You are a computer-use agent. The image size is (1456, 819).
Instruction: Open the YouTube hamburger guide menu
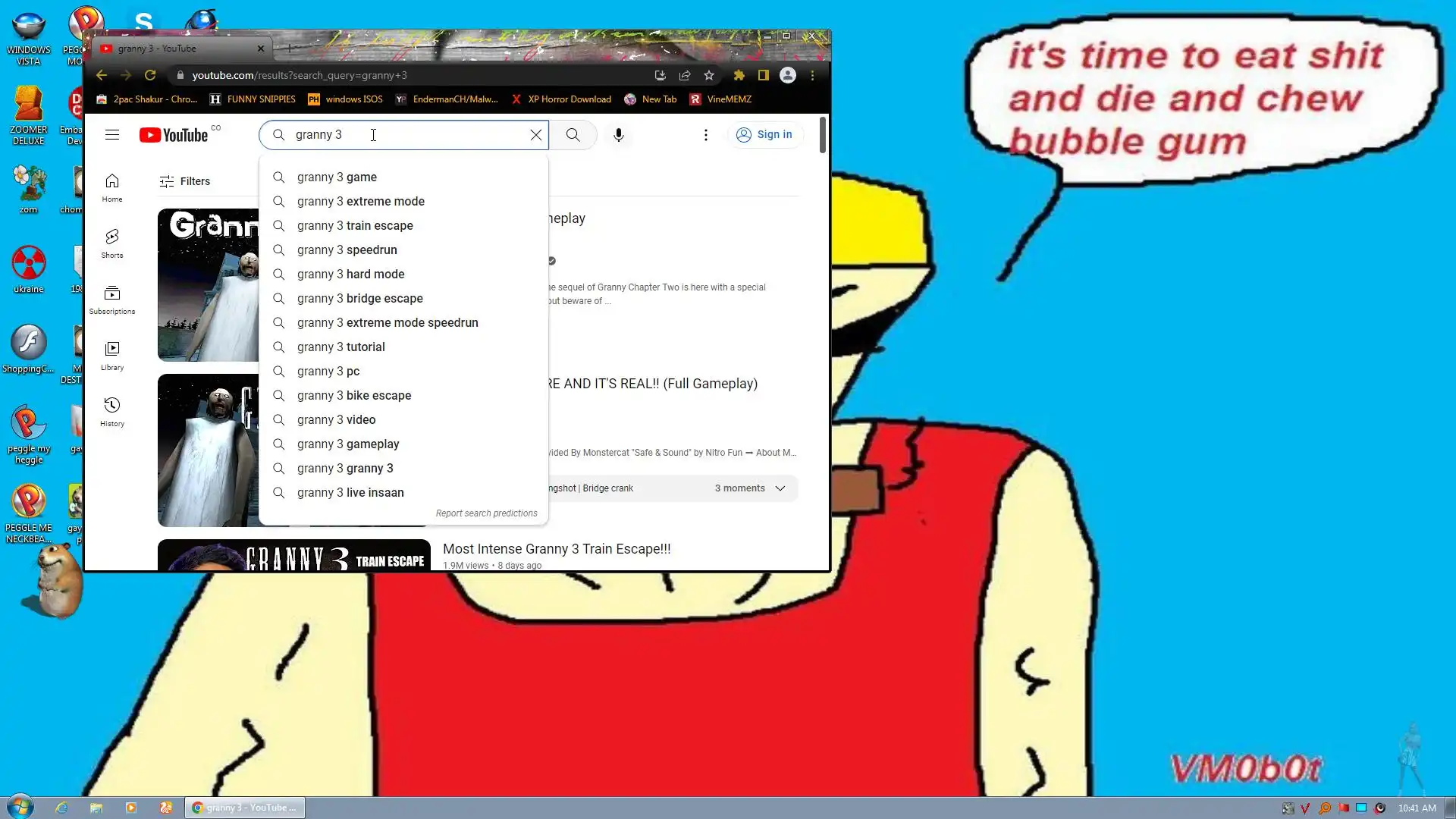112,135
